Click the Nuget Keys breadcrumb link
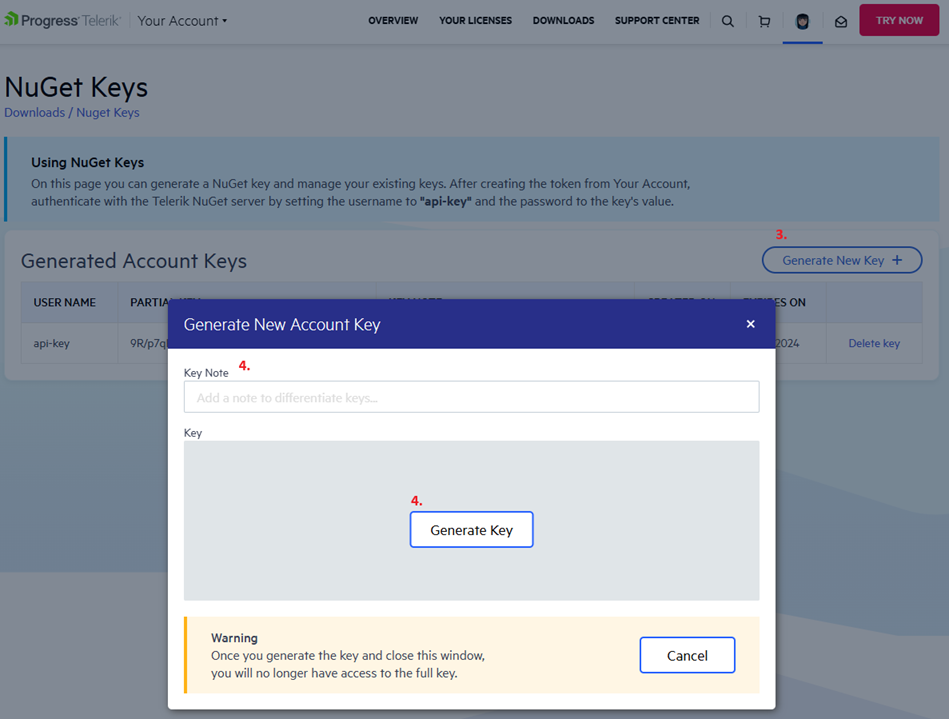Image resolution: width=949 pixels, height=719 pixels. point(108,113)
